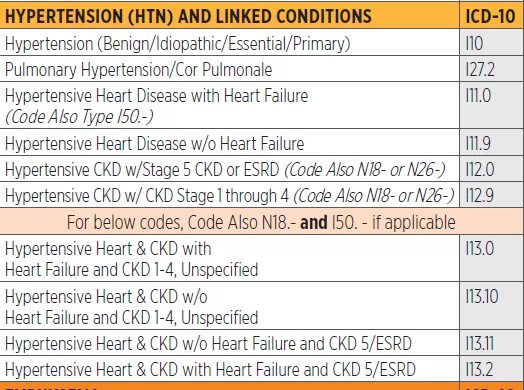Screen dimensions: 524x390
Task: Click Heart & CKD w/o Heart Failure CKD 5/ESRD row
Action: (230, 343)
